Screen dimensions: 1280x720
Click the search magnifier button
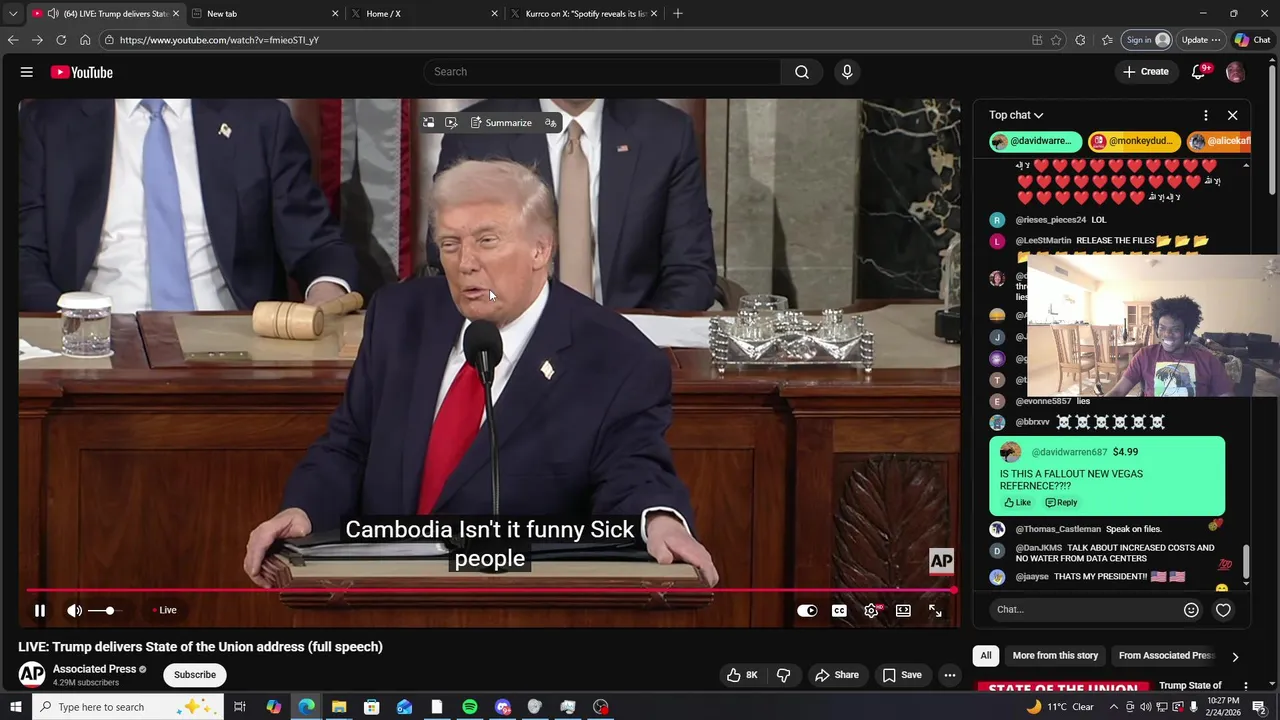tap(802, 72)
